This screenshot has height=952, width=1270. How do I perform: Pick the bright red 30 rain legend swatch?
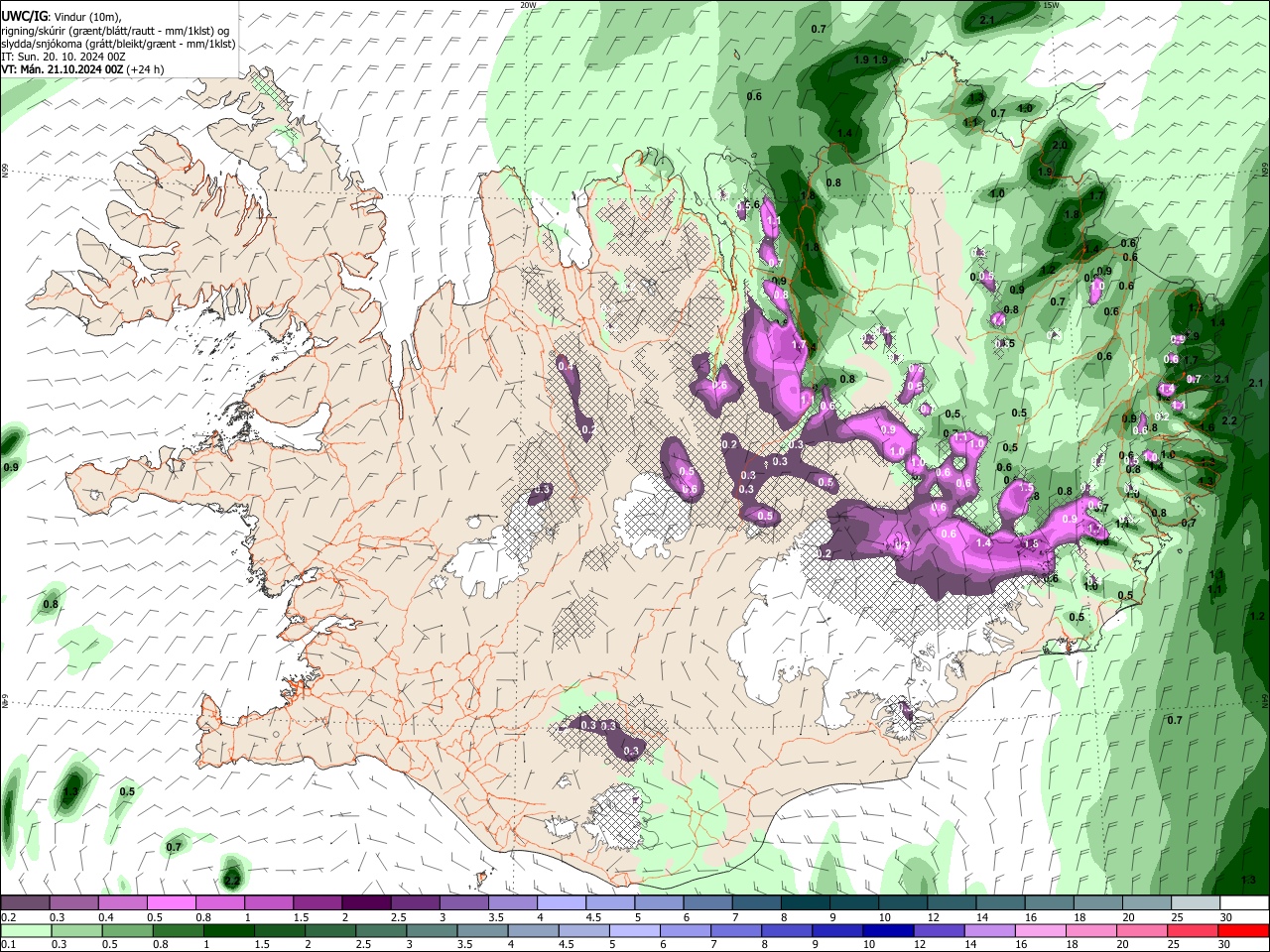[x=1243, y=930]
